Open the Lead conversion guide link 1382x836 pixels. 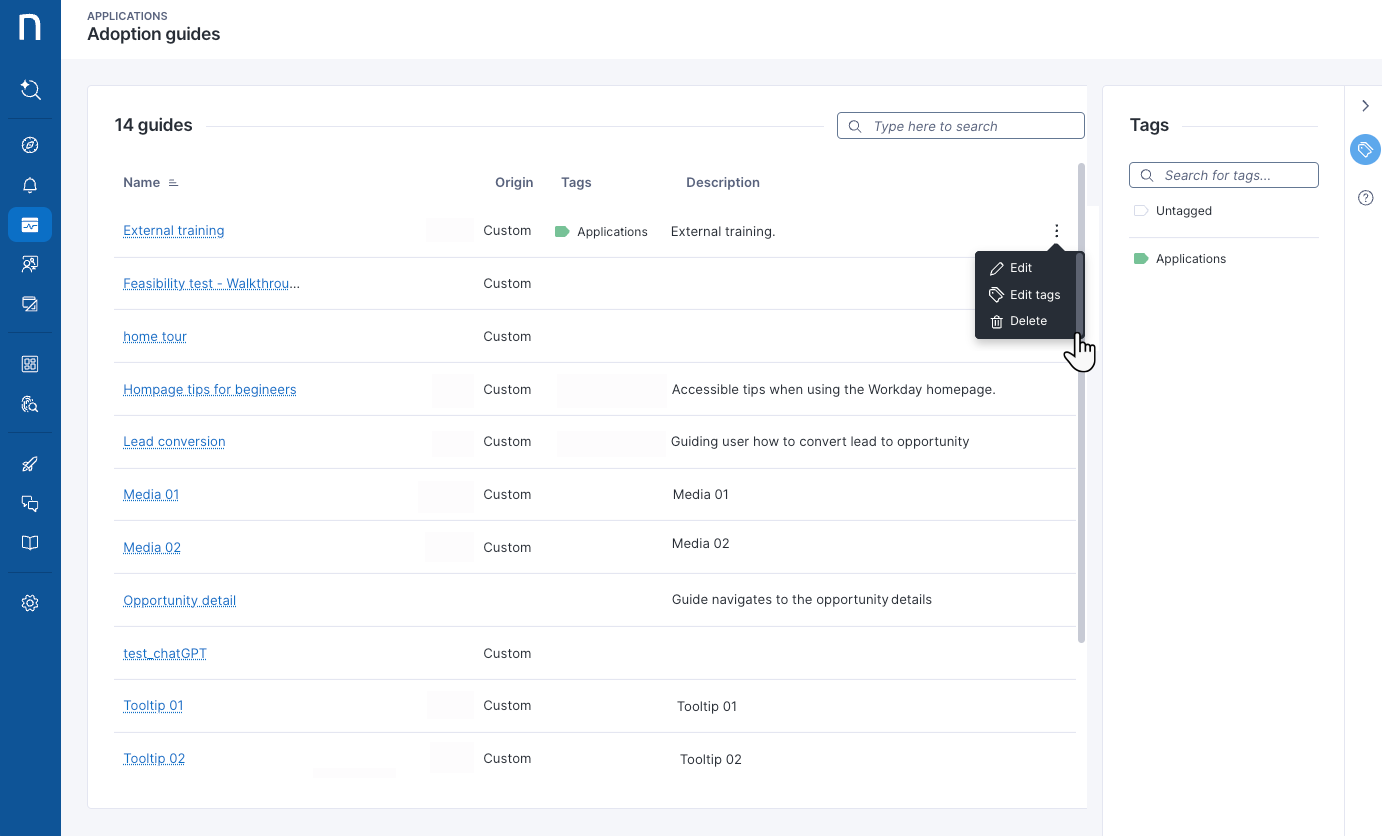174,442
